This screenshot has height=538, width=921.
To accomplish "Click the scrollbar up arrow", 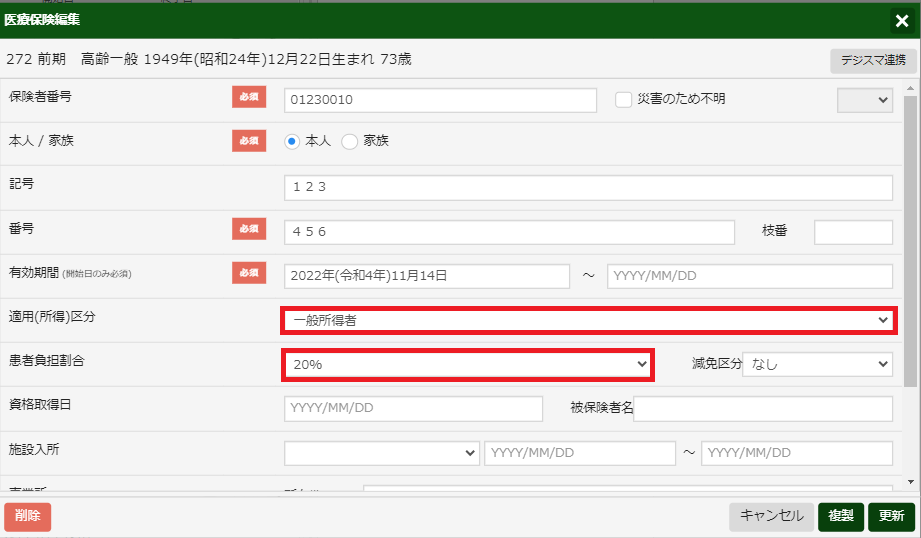I will pos(910,89).
